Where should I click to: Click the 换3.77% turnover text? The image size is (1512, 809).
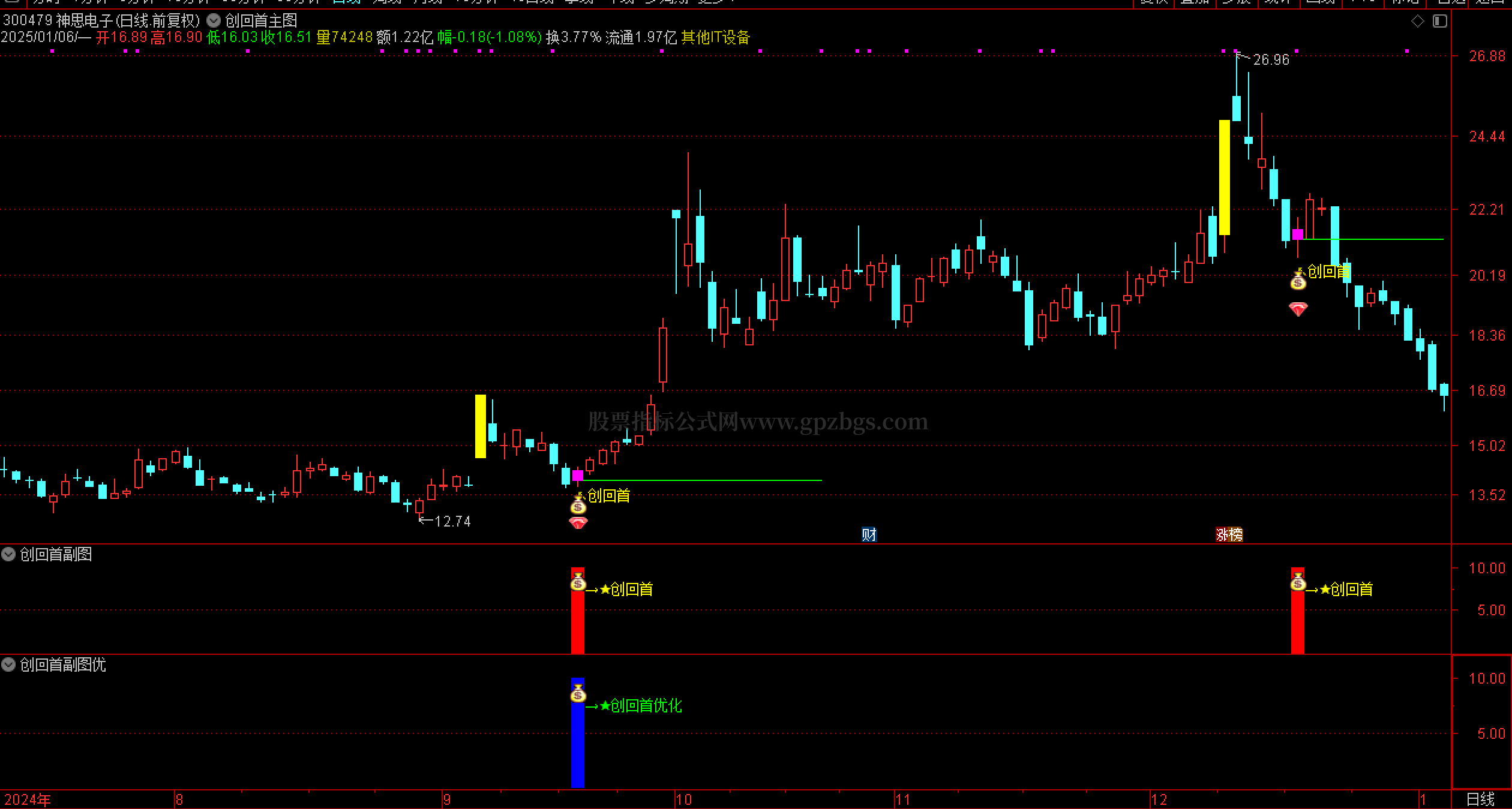573,37
